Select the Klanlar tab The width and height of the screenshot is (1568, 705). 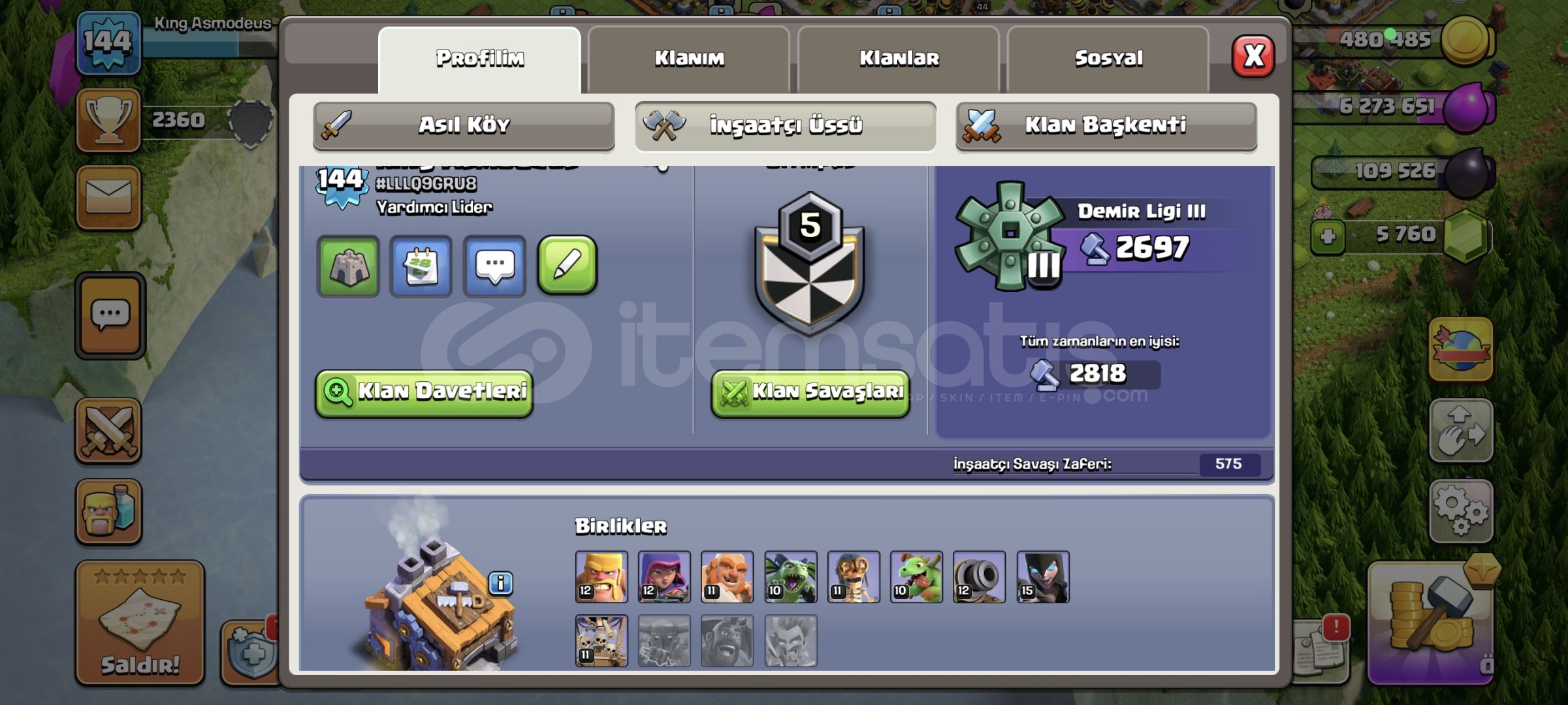pyautogui.click(x=899, y=59)
